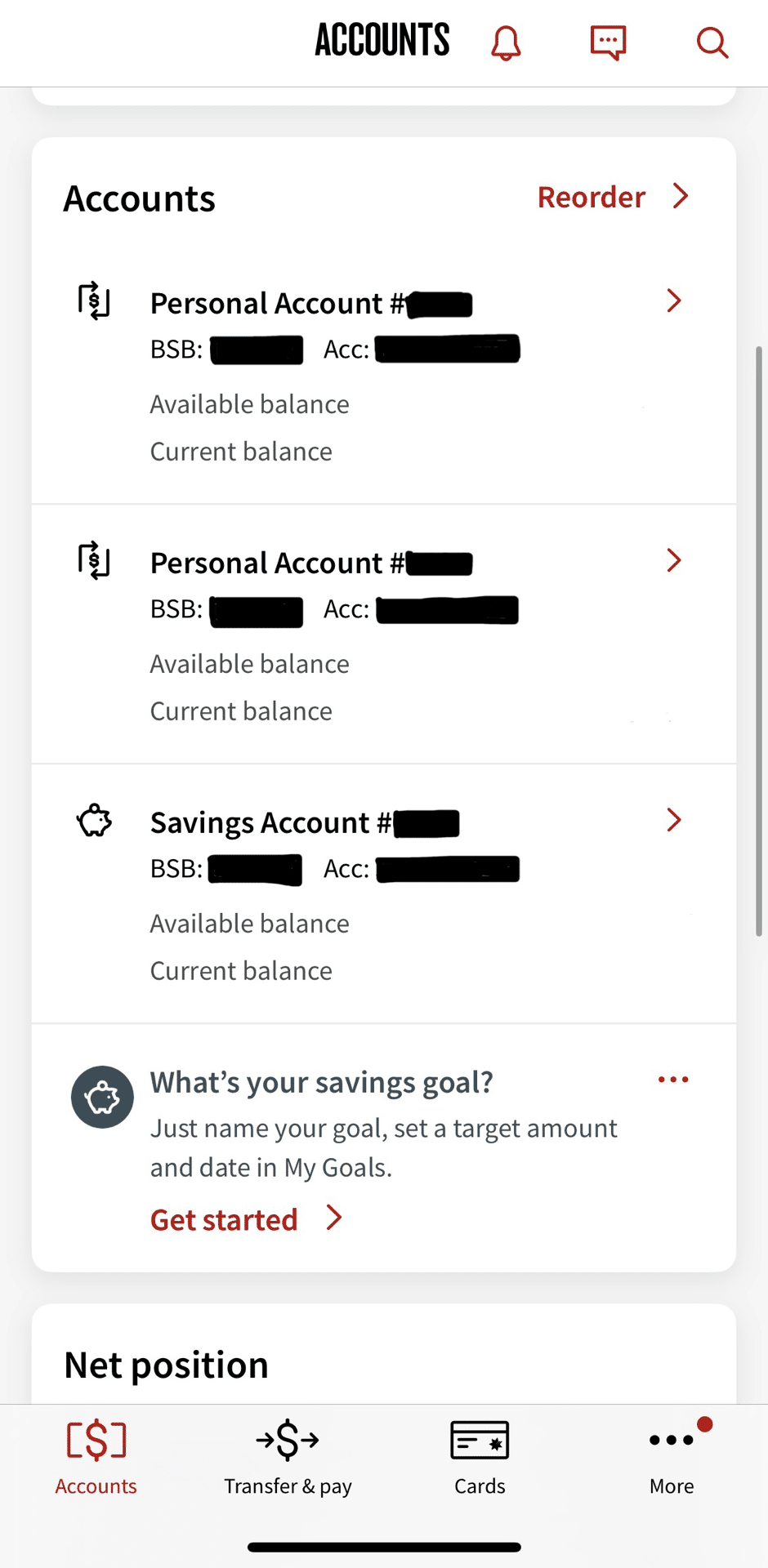This screenshot has width=768, height=1568.
Task: Open the Transfer & pay tab
Action: [x=288, y=1459]
